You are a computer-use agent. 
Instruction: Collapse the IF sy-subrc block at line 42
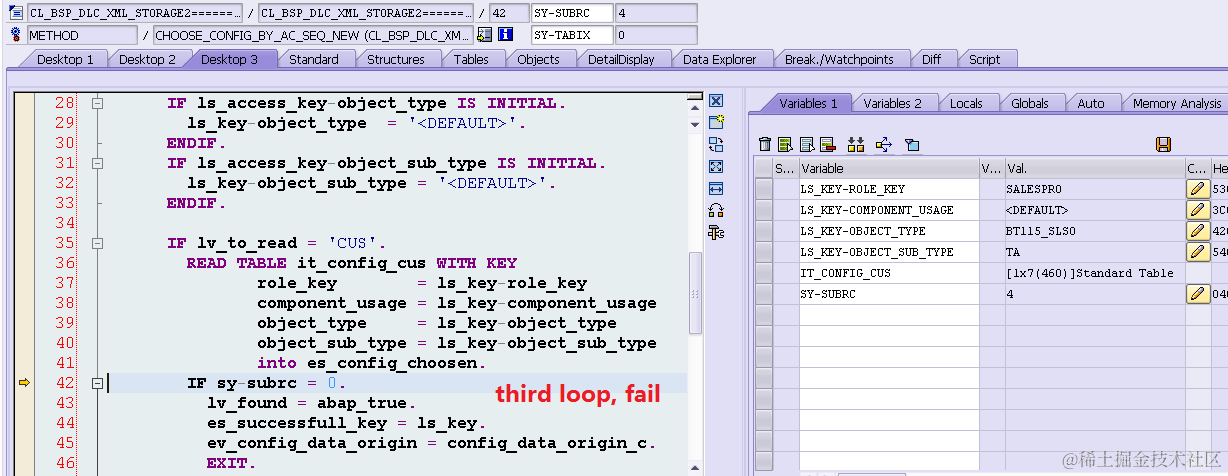click(97, 383)
